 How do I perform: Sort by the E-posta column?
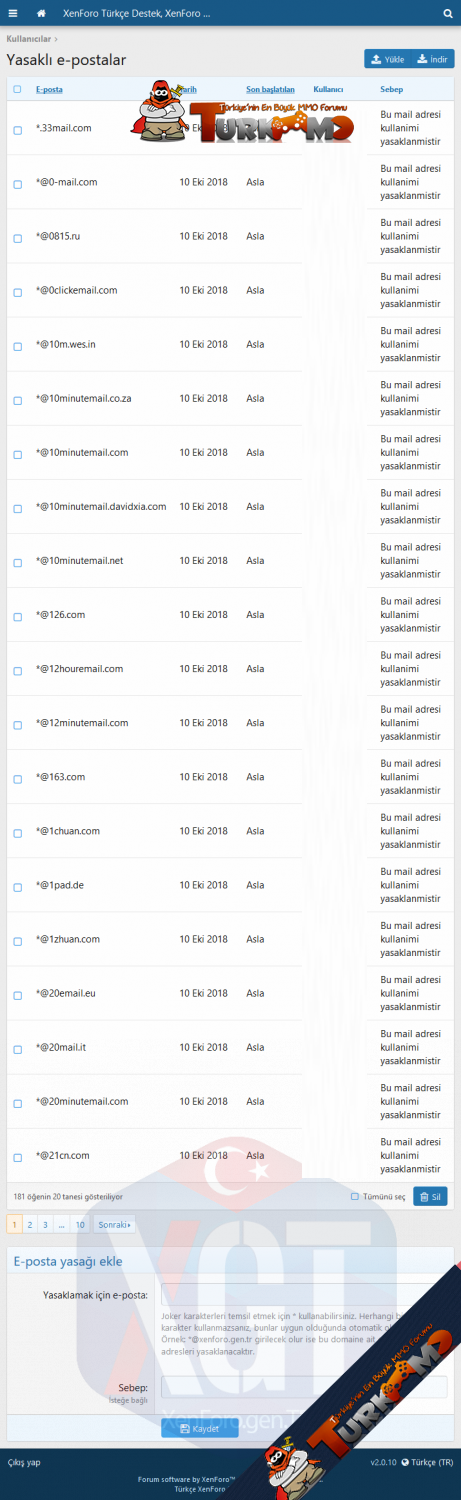click(x=49, y=89)
